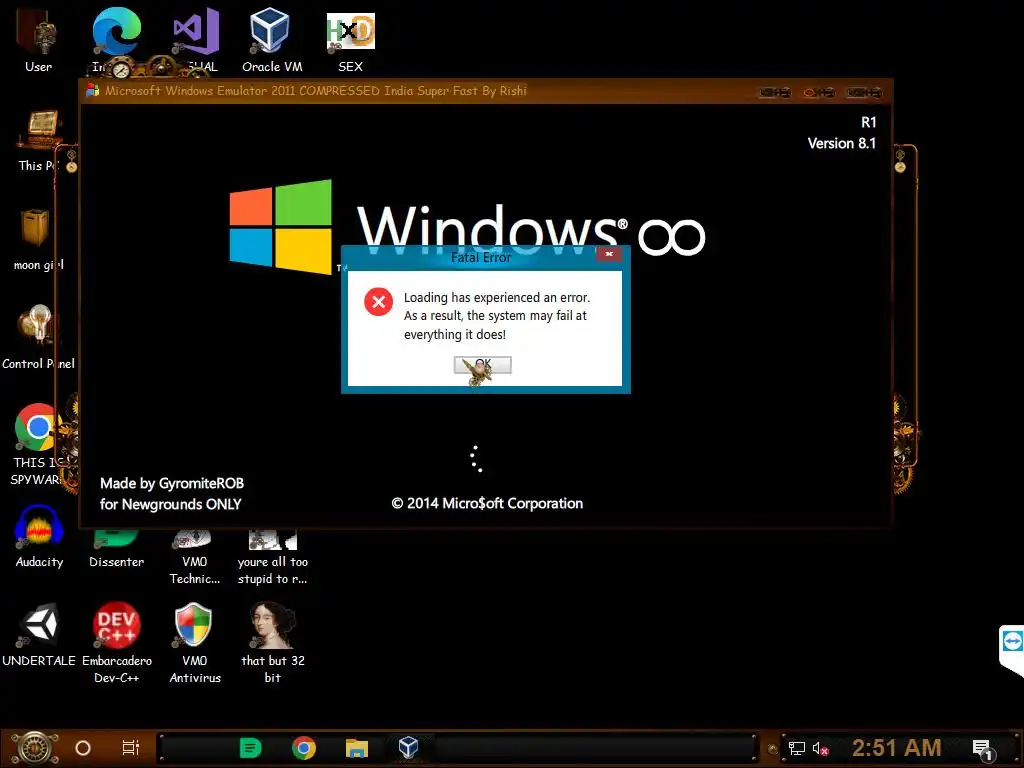Click the '© 2014 Micro$oft Corporation' text
Image resolution: width=1024 pixels, height=768 pixels.
tap(487, 504)
